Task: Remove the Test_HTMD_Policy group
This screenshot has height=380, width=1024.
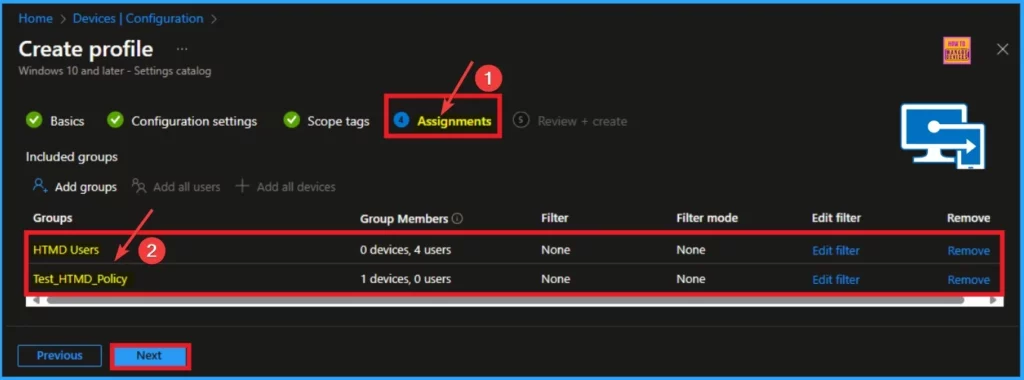Action: 968,279
